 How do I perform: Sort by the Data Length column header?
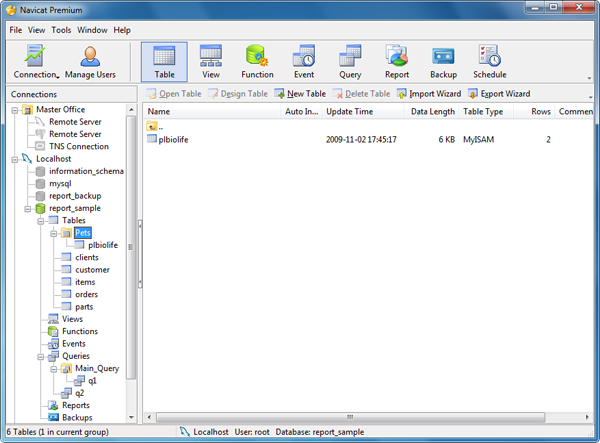[432, 112]
